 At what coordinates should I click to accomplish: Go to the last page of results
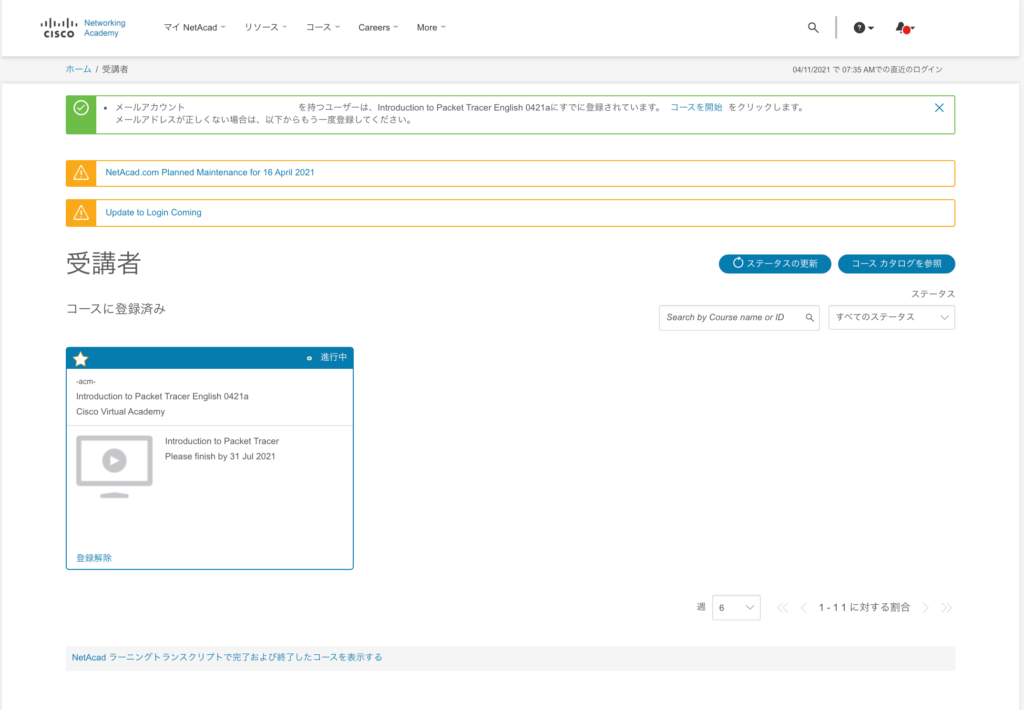pos(946,607)
